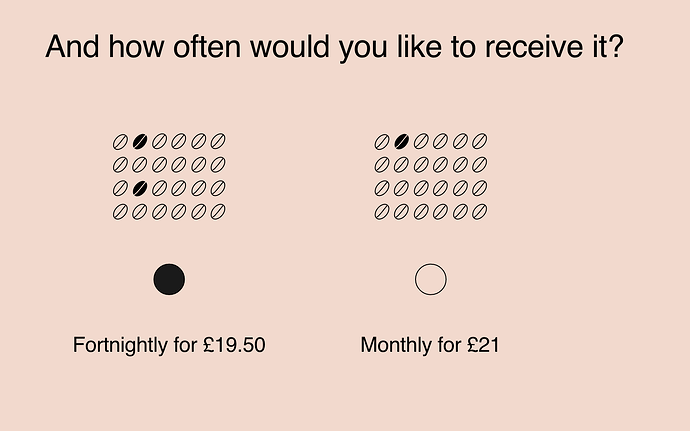This screenshot has height=431, width=690.
Task: Click the first bean in the fortnightly grid's second row
Action: click(x=121, y=164)
